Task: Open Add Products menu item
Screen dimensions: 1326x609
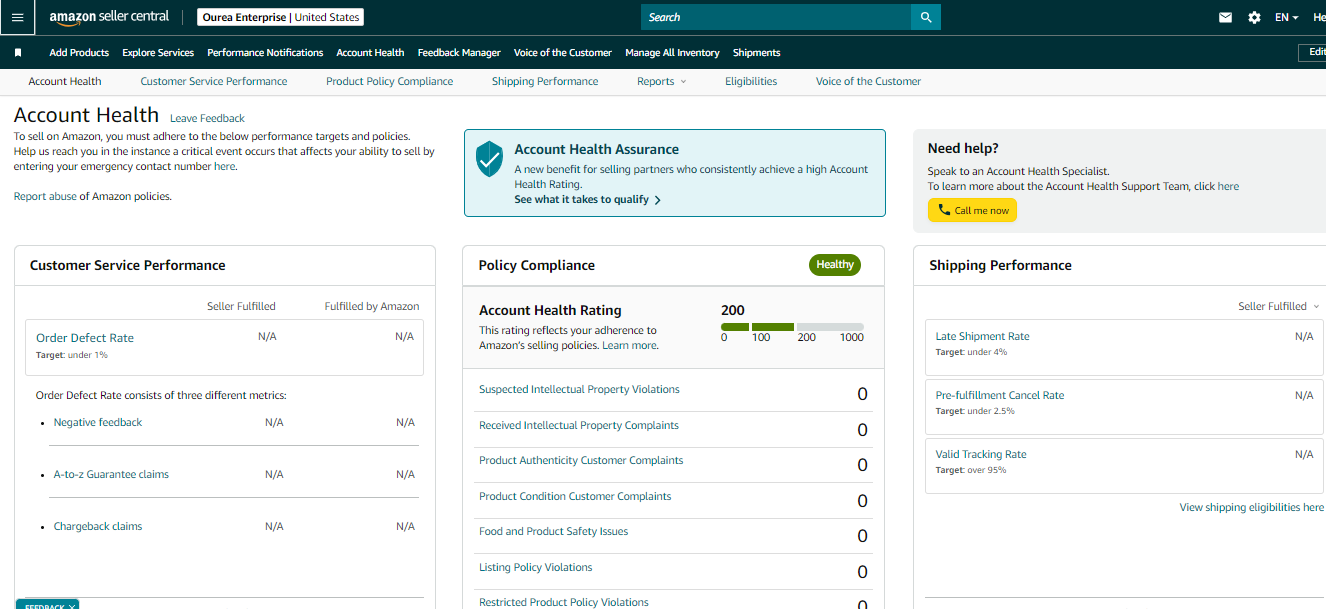Action: 79,52
